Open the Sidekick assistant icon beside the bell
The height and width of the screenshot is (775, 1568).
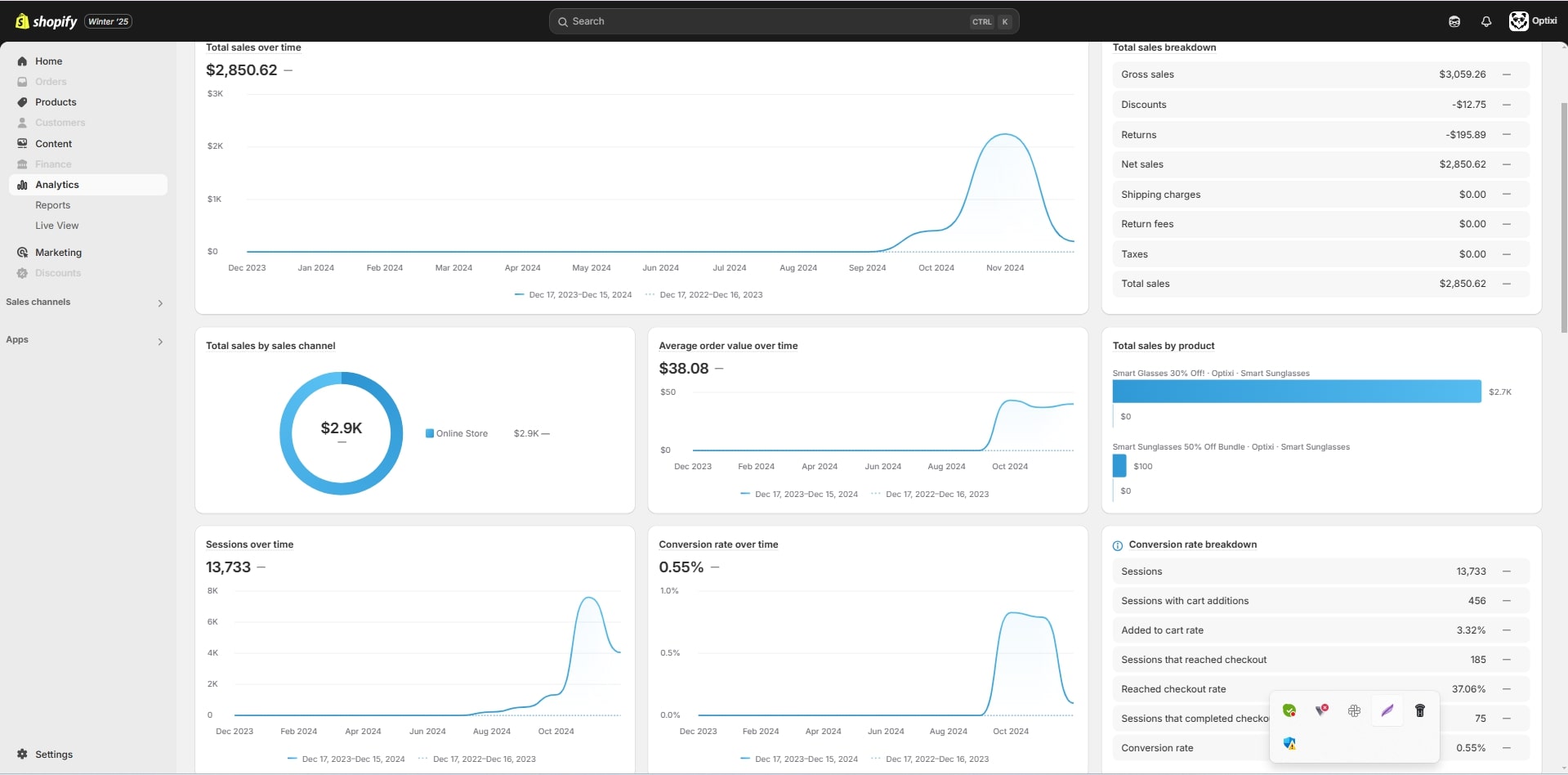(x=1454, y=22)
